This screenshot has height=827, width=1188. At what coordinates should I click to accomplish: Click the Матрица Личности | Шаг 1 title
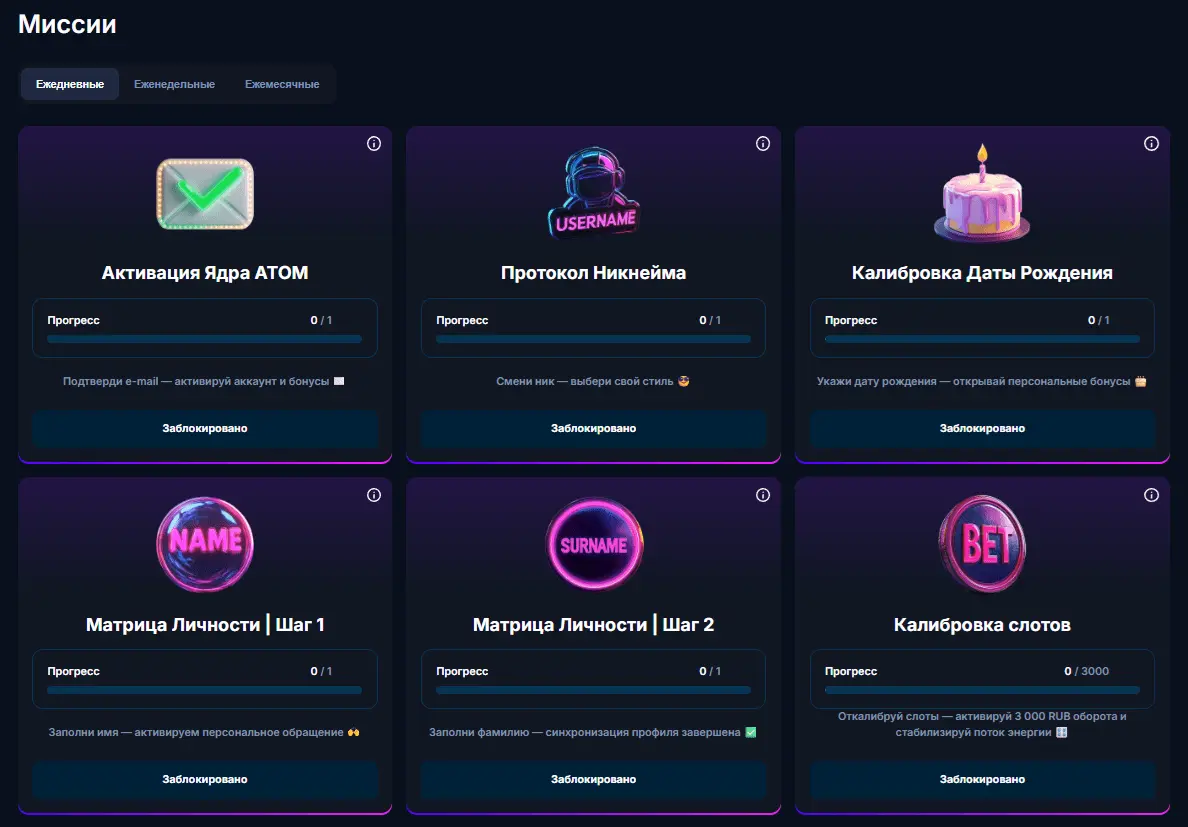pyautogui.click(x=205, y=625)
